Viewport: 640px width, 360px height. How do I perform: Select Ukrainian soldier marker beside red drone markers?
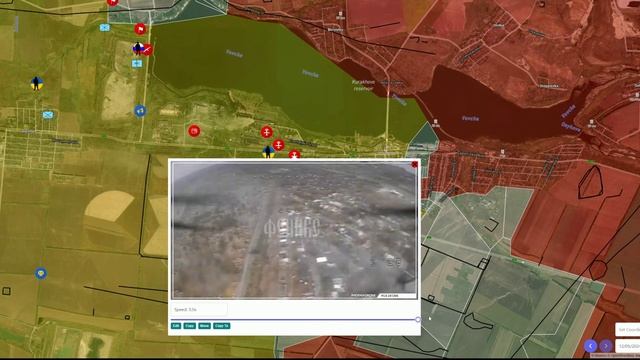pos(268,151)
